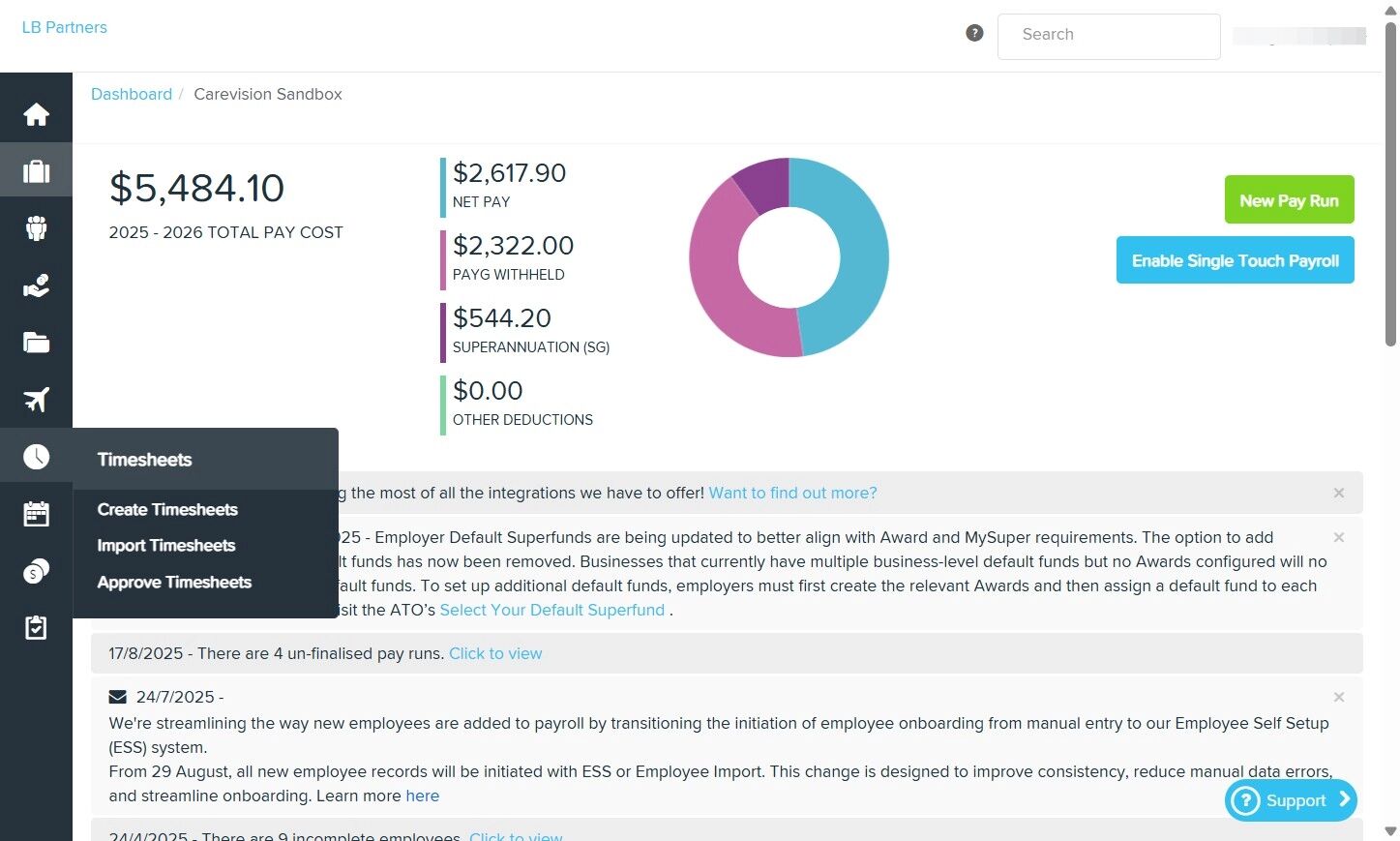Open the calendar icon in sidebar
The width and height of the screenshot is (1400, 841).
36,514
